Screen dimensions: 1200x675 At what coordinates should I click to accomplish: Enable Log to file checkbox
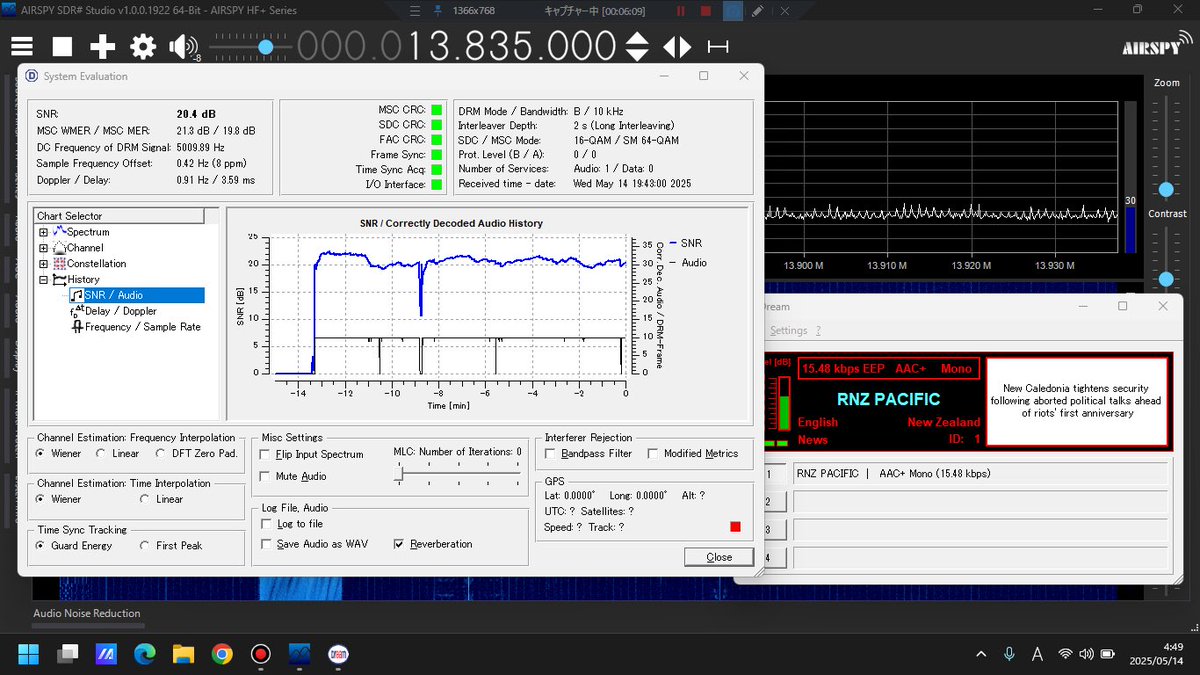265,523
